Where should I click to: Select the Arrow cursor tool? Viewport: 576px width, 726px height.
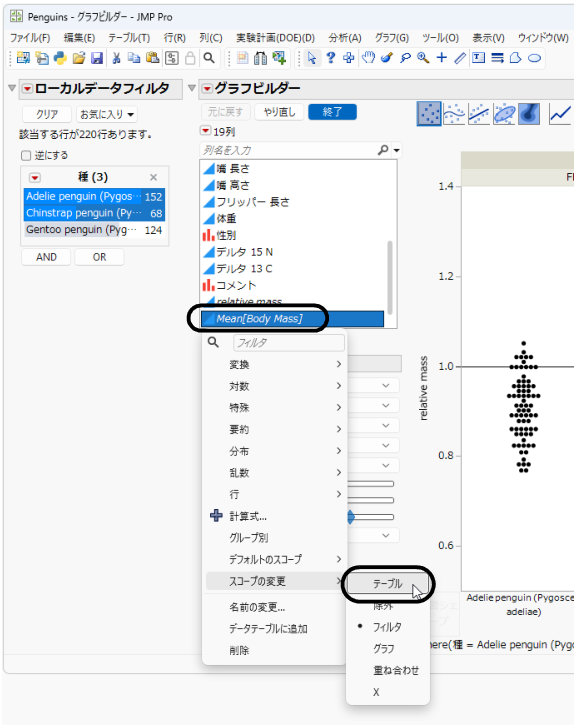coord(312,58)
